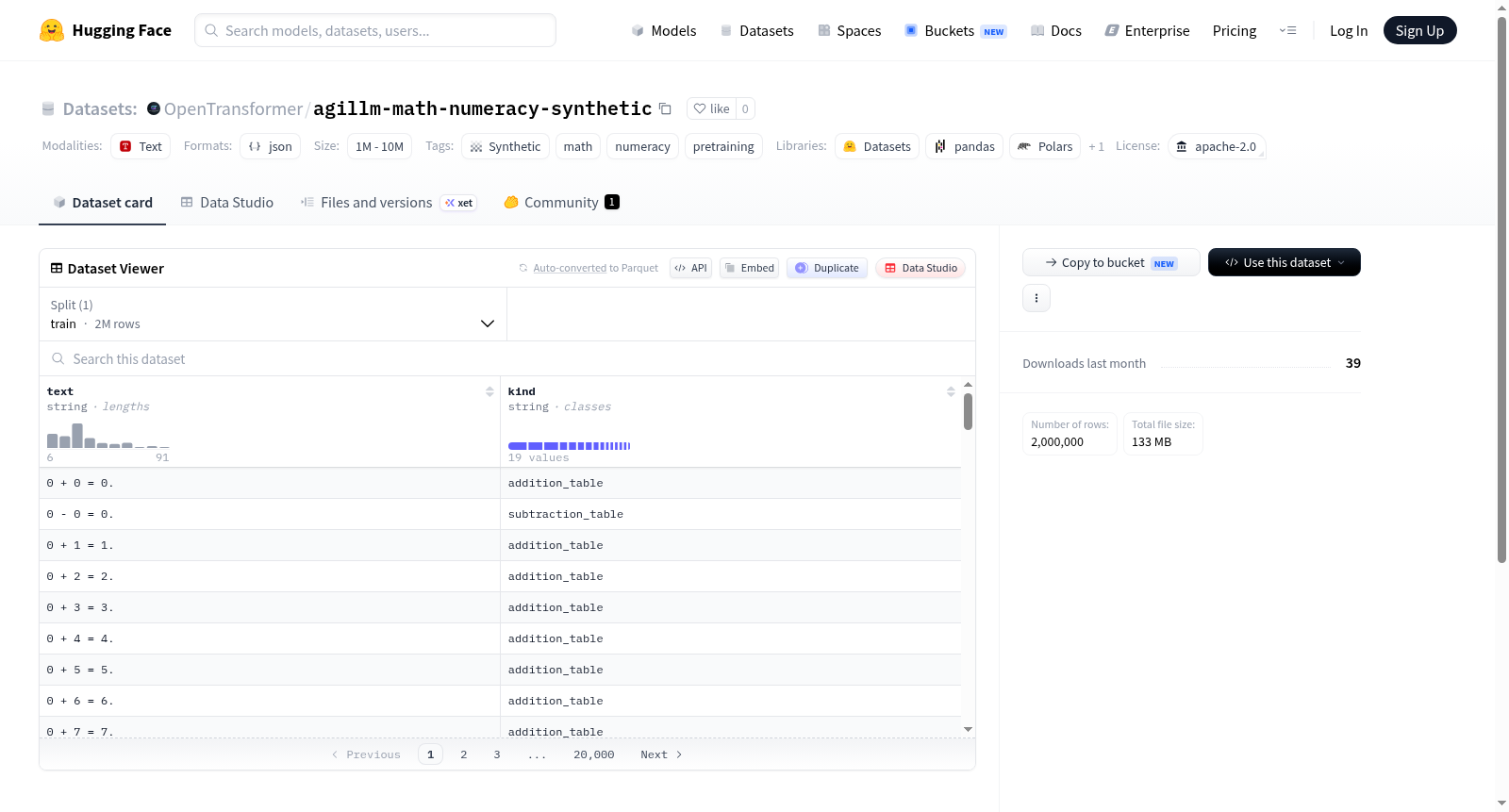The height and width of the screenshot is (812, 1509).
Task: Click the Log In link
Action: pyautogui.click(x=1349, y=30)
